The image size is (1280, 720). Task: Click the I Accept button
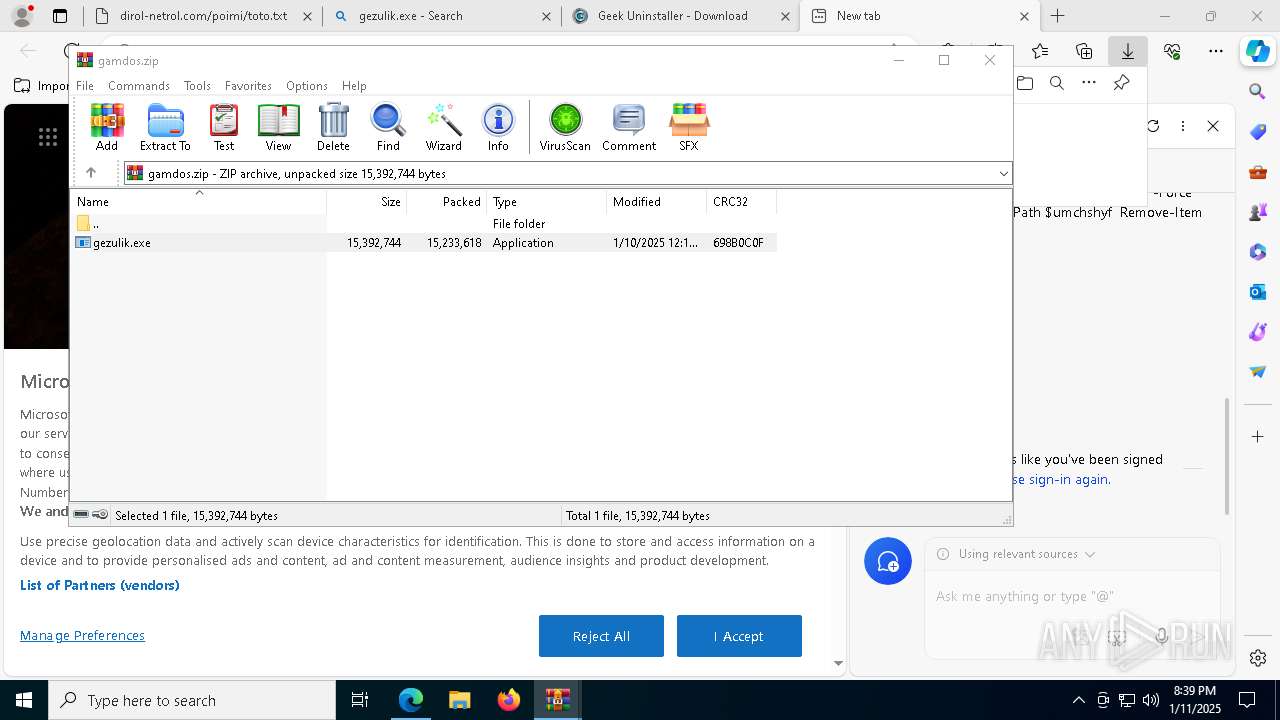[x=739, y=636]
